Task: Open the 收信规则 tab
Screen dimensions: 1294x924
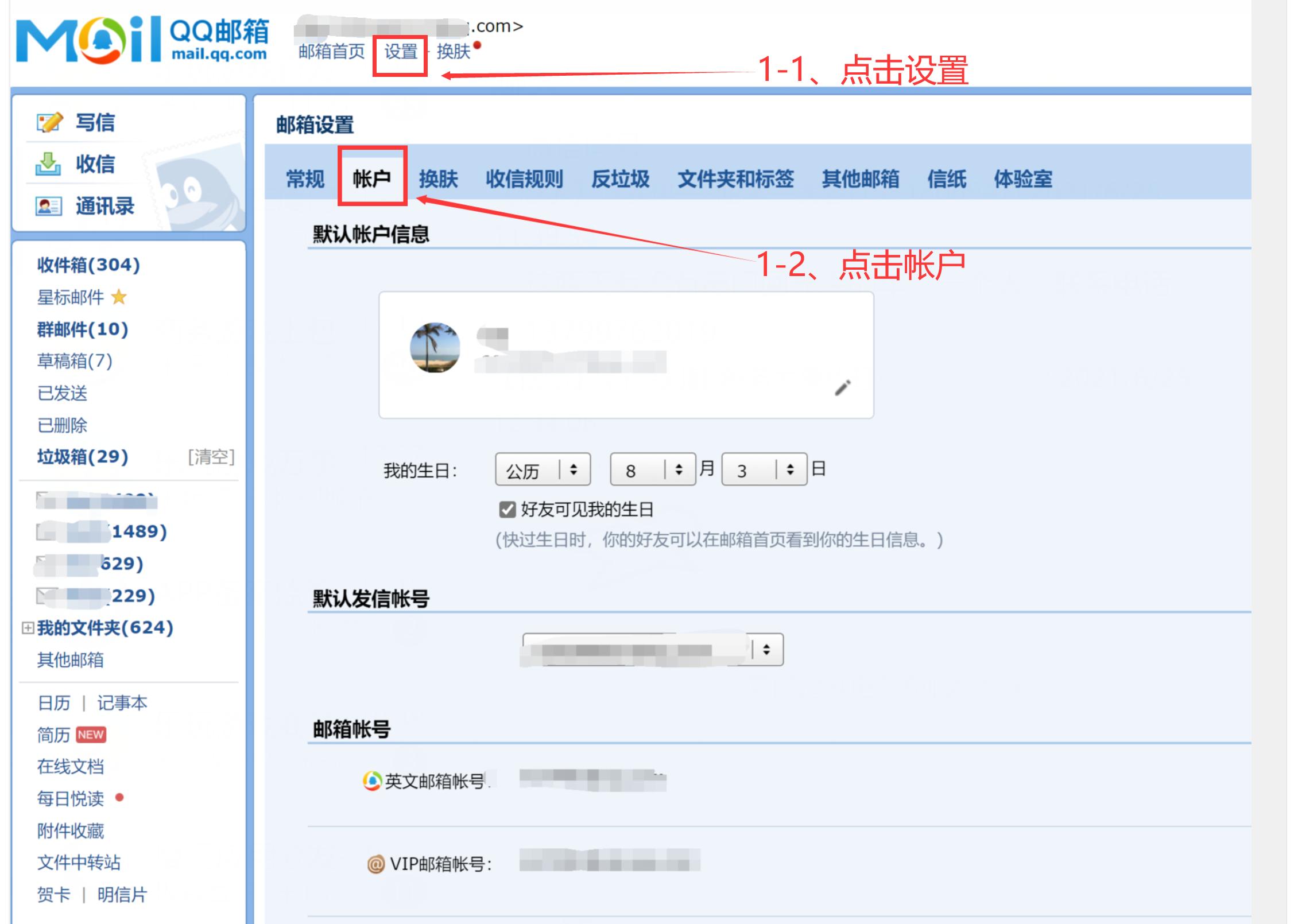Action: click(526, 179)
